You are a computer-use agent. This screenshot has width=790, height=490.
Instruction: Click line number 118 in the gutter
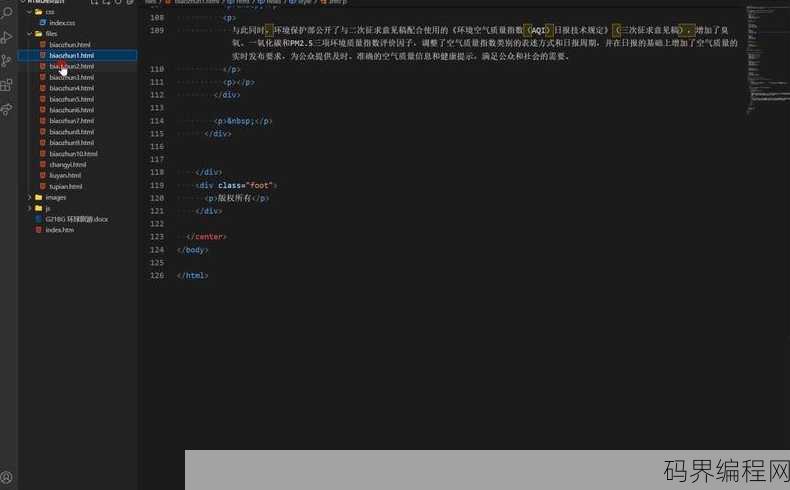[x=157, y=172]
